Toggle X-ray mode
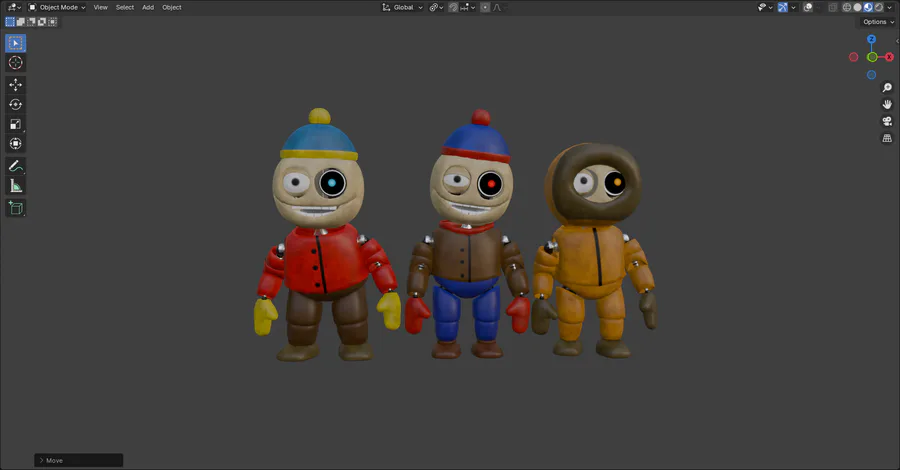The height and width of the screenshot is (470, 900). pyautogui.click(x=832, y=7)
